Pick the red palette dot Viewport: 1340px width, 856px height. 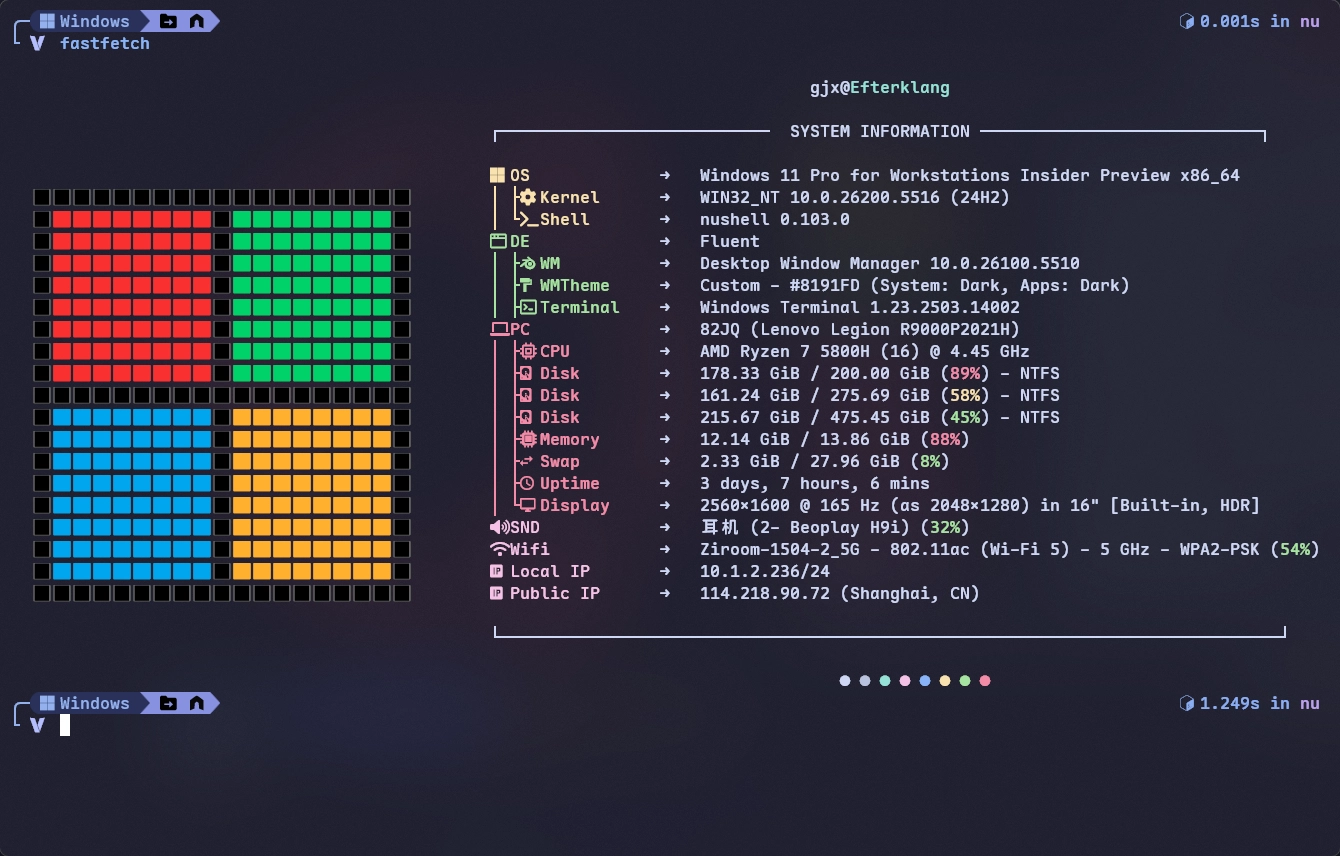pyautogui.click(x=985, y=681)
